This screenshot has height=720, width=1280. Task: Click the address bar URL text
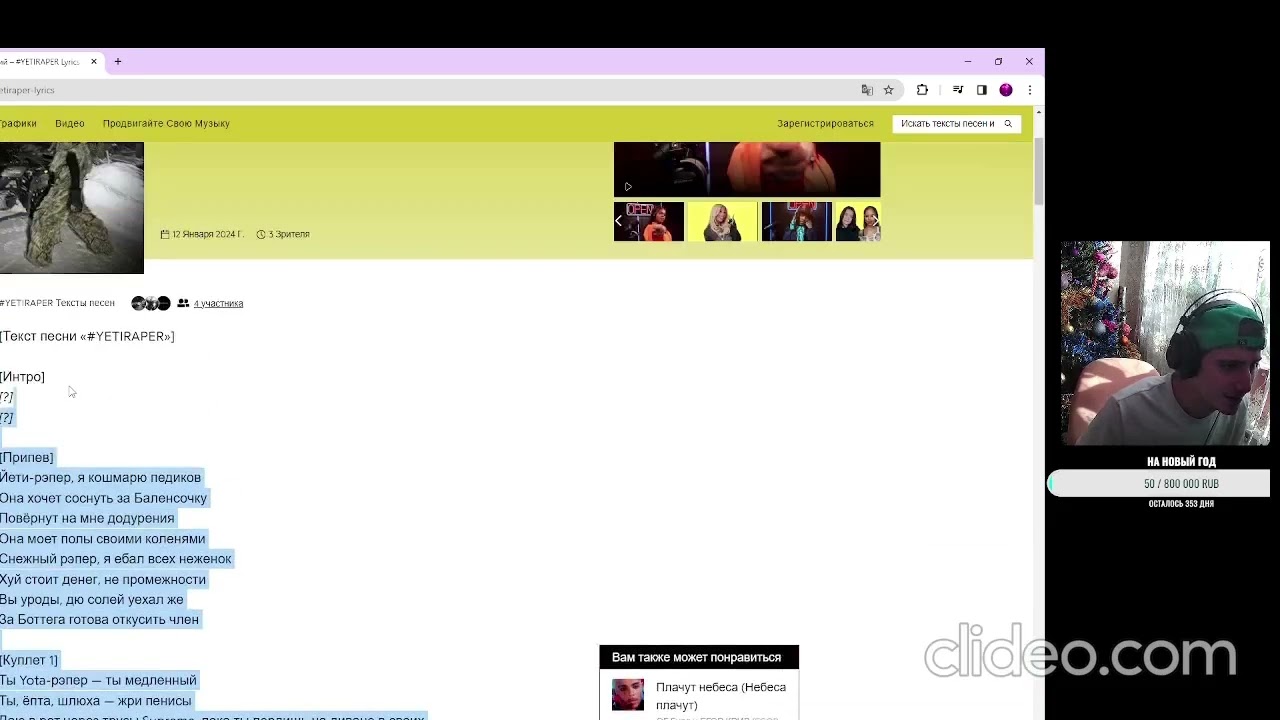pos(27,90)
